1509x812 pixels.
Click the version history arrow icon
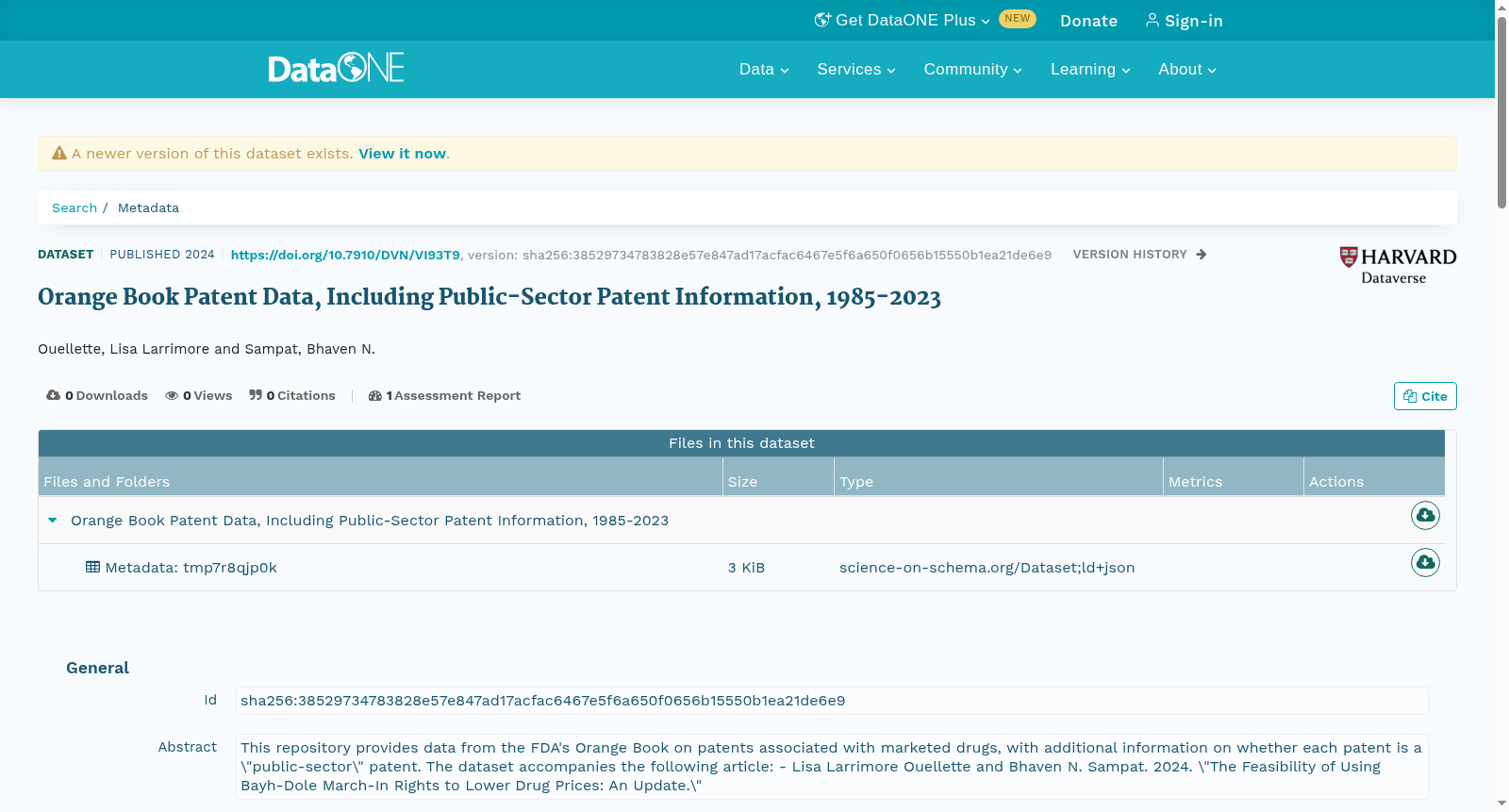[1202, 255]
